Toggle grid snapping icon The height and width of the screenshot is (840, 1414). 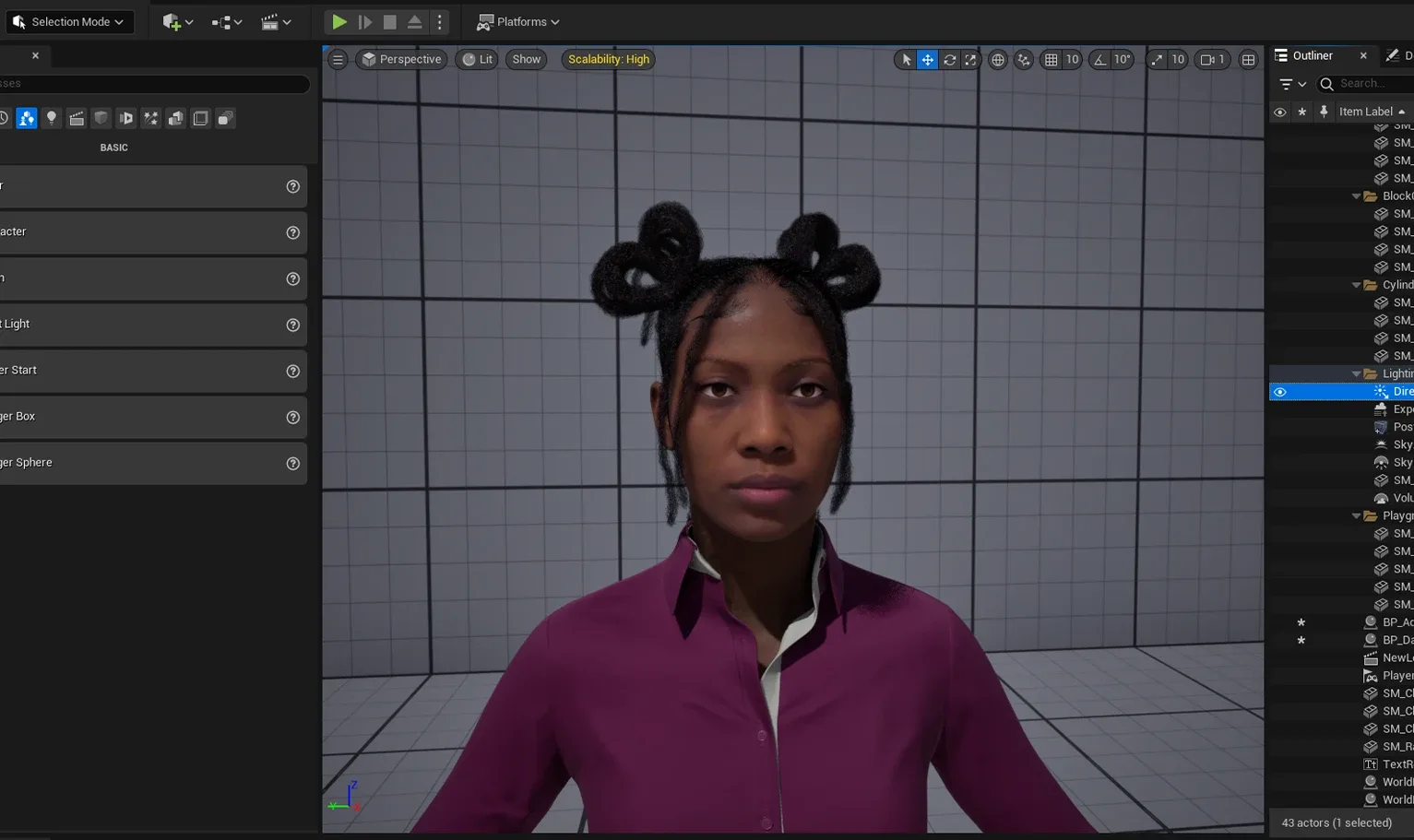click(1051, 59)
